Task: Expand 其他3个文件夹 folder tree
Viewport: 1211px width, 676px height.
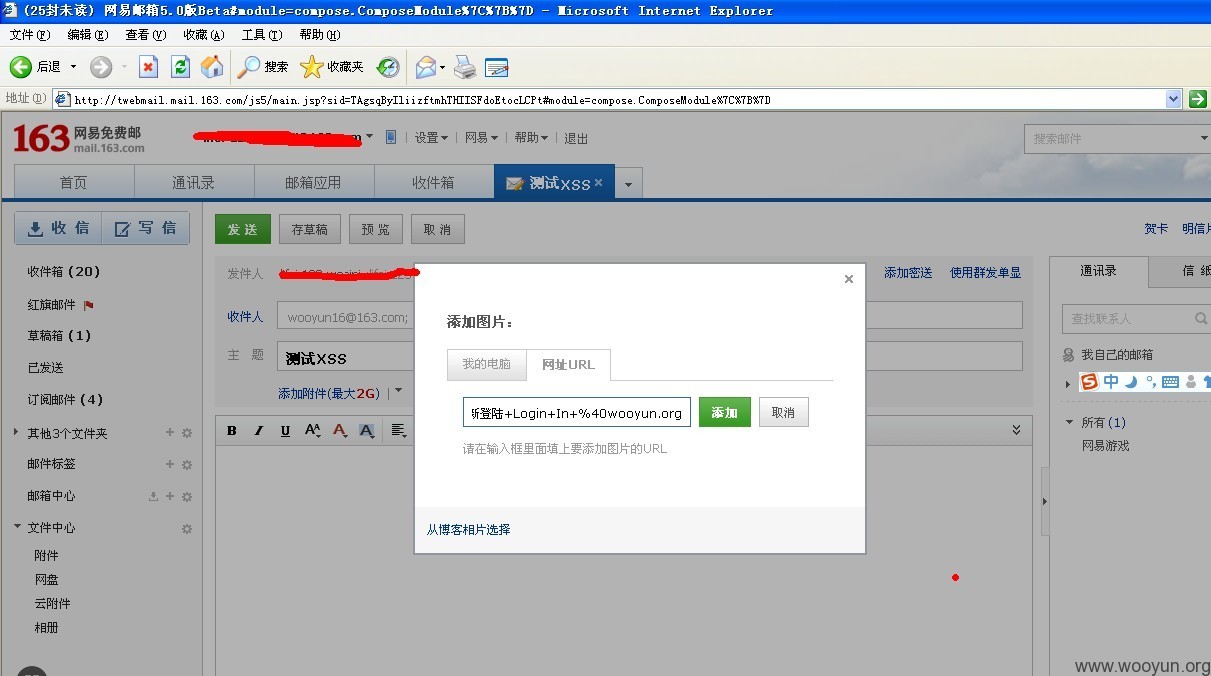Action: tap(16, 432)
